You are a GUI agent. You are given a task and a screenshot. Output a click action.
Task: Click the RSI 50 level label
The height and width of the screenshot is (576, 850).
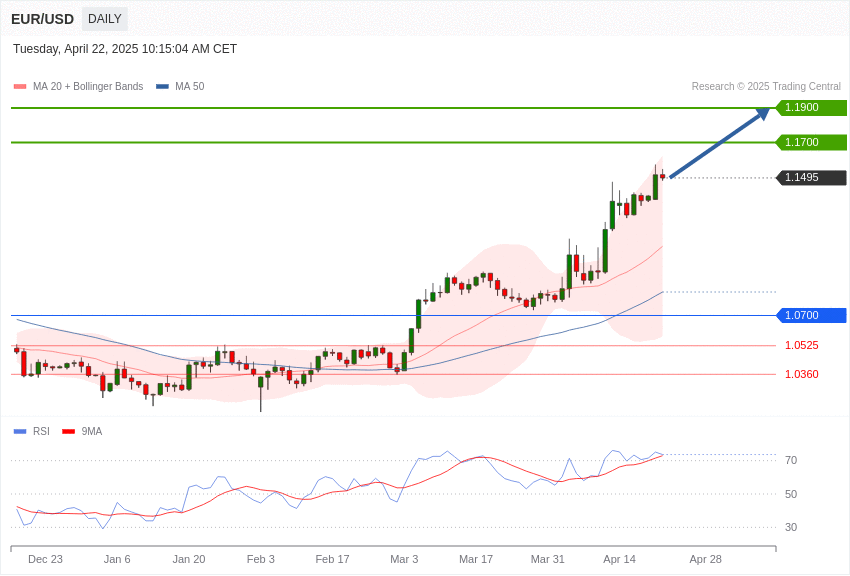click(x=791, y=494)
